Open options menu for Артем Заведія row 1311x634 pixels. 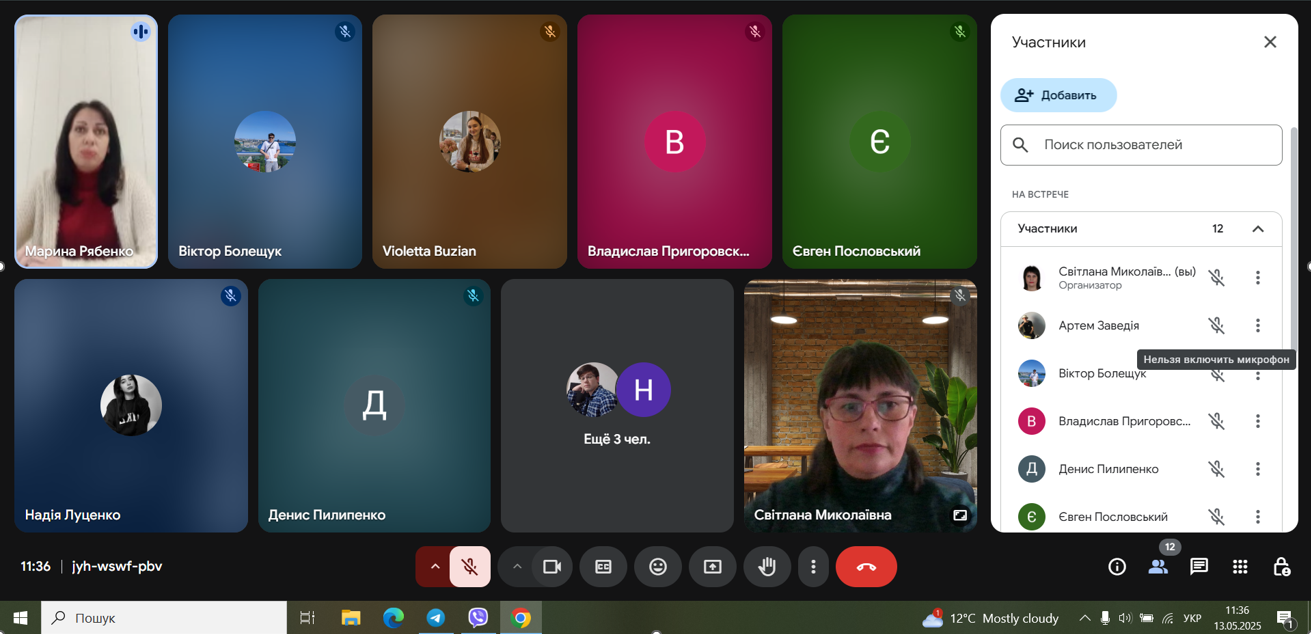(x=1258, y=326)
